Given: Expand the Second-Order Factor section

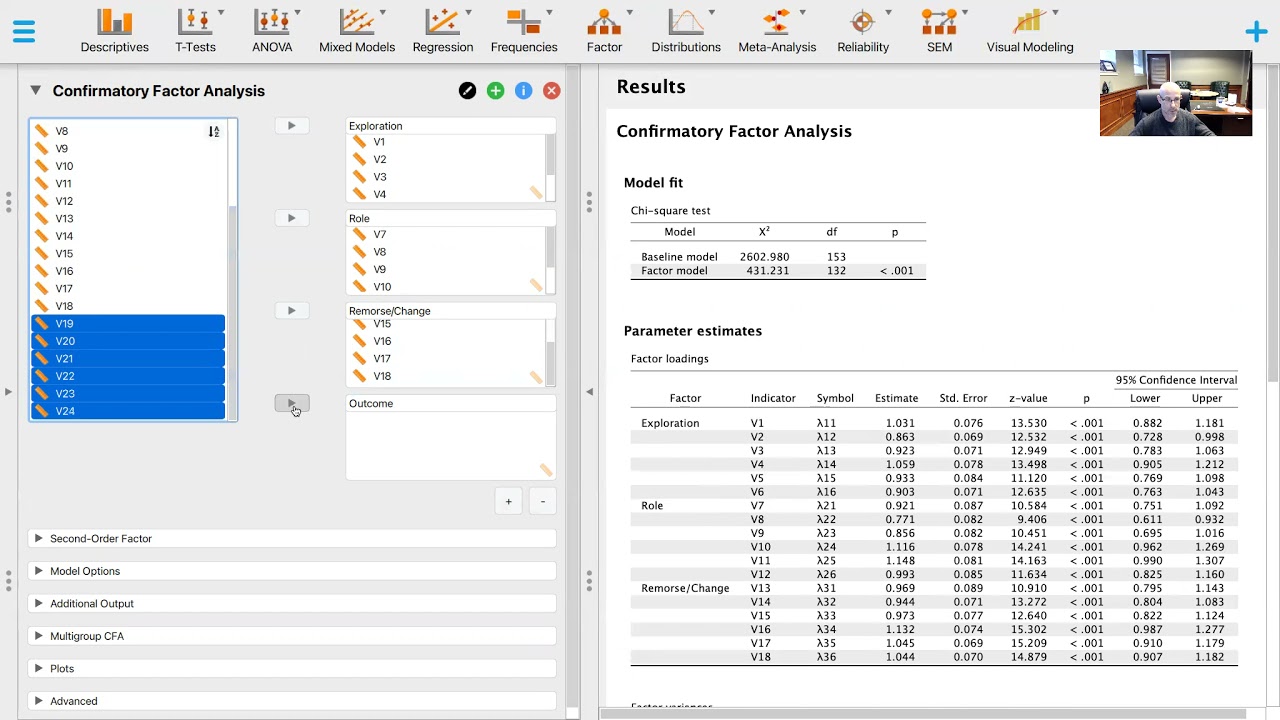Looking at the screenshot, I should tap(292, 539).
